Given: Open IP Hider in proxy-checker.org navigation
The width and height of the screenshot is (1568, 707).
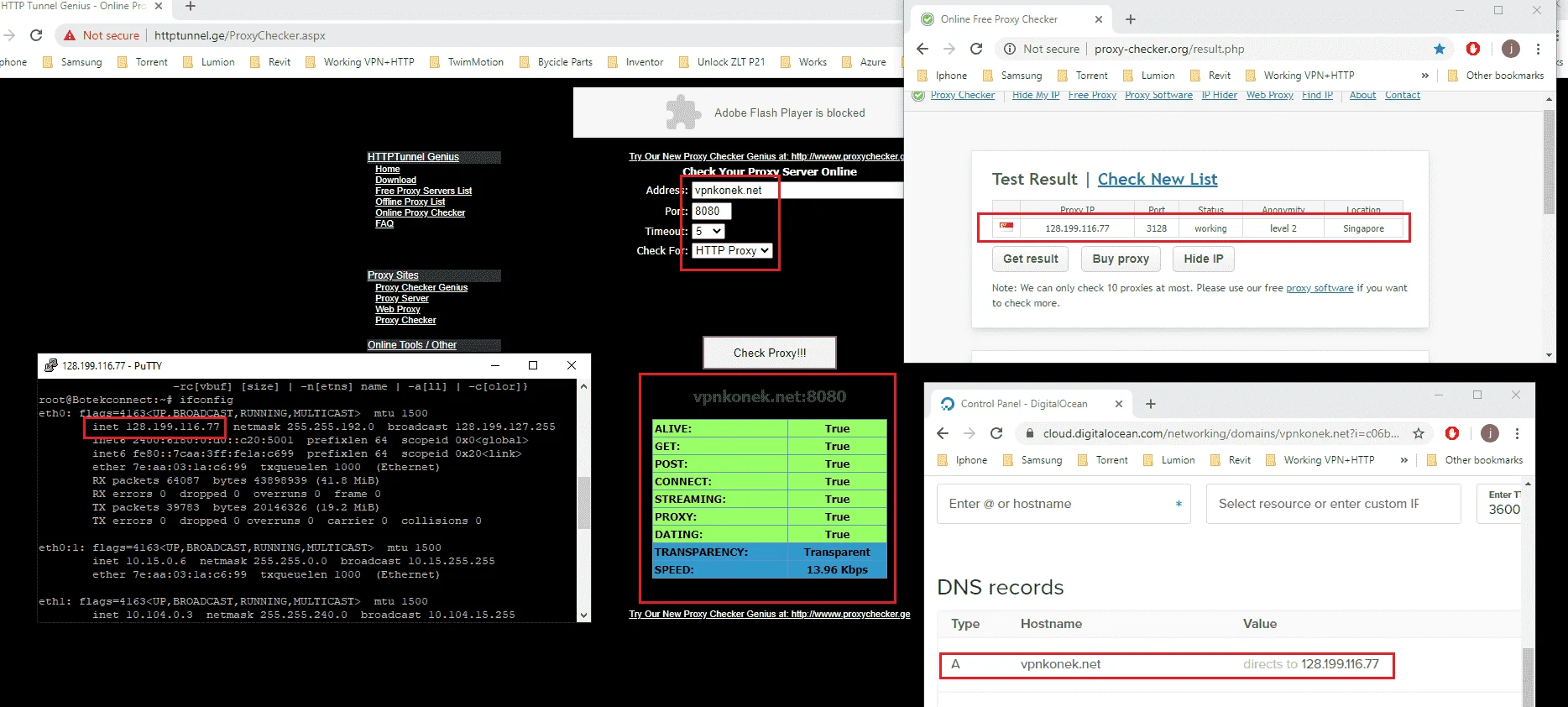Looking at the screenshot, I should click(x=1220, y=95).
